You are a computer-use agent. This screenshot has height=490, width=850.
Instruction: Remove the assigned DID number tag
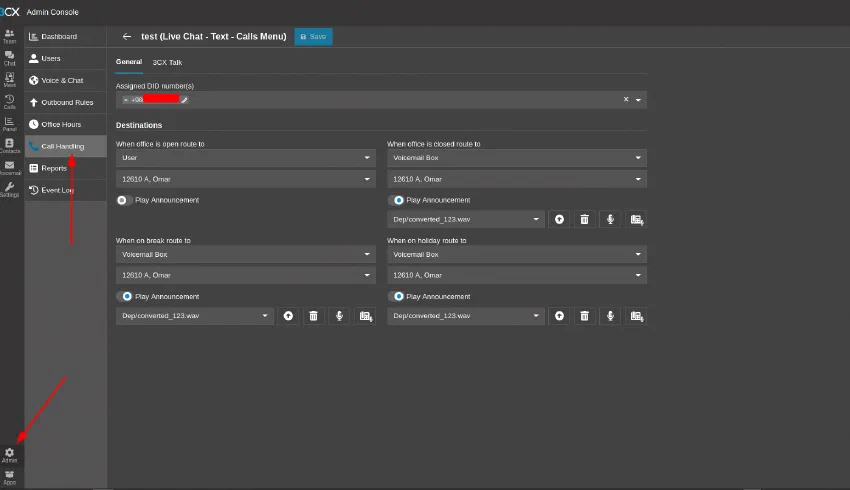click(x=126, y=100)
